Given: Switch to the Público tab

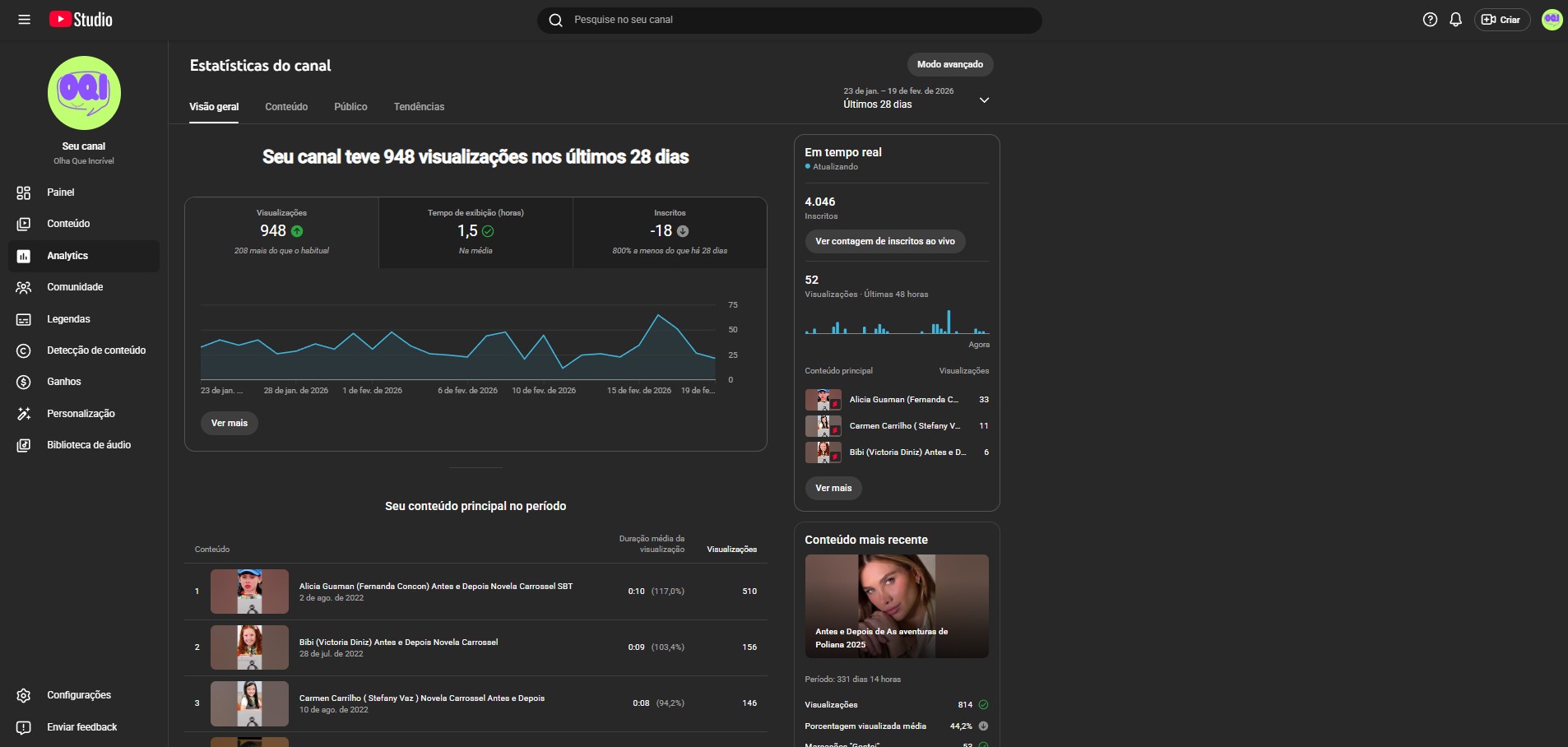Looking at the screenshot, I should pyautogui.click(x=350, y=107).
